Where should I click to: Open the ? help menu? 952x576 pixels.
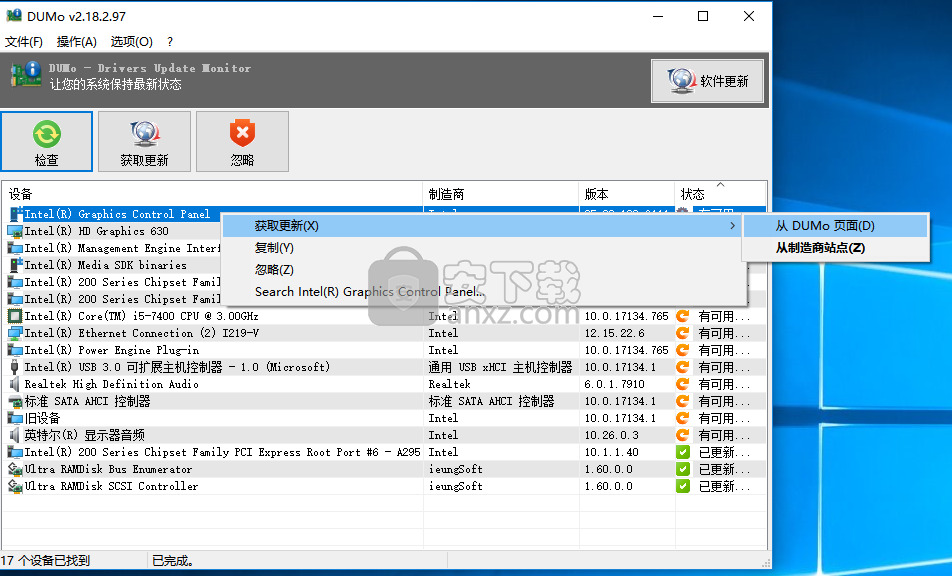pyautogui.click(x=170, y=41)
